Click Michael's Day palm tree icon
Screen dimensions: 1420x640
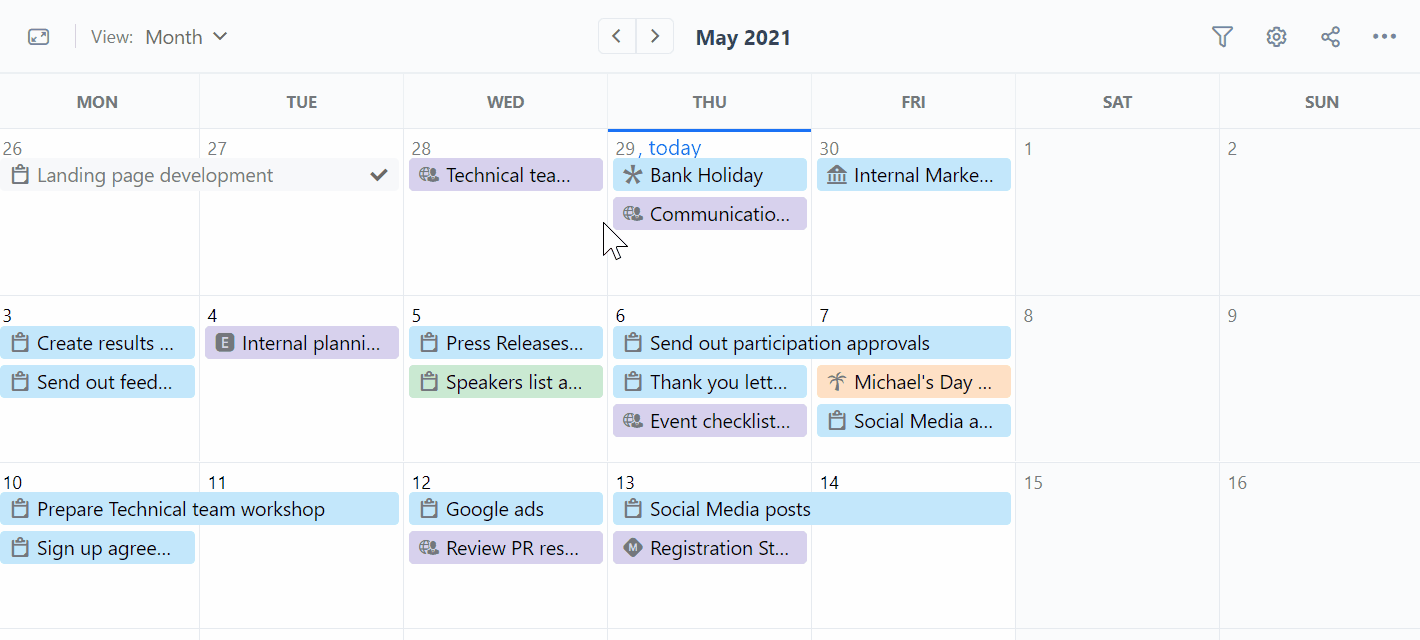[836, 382]
